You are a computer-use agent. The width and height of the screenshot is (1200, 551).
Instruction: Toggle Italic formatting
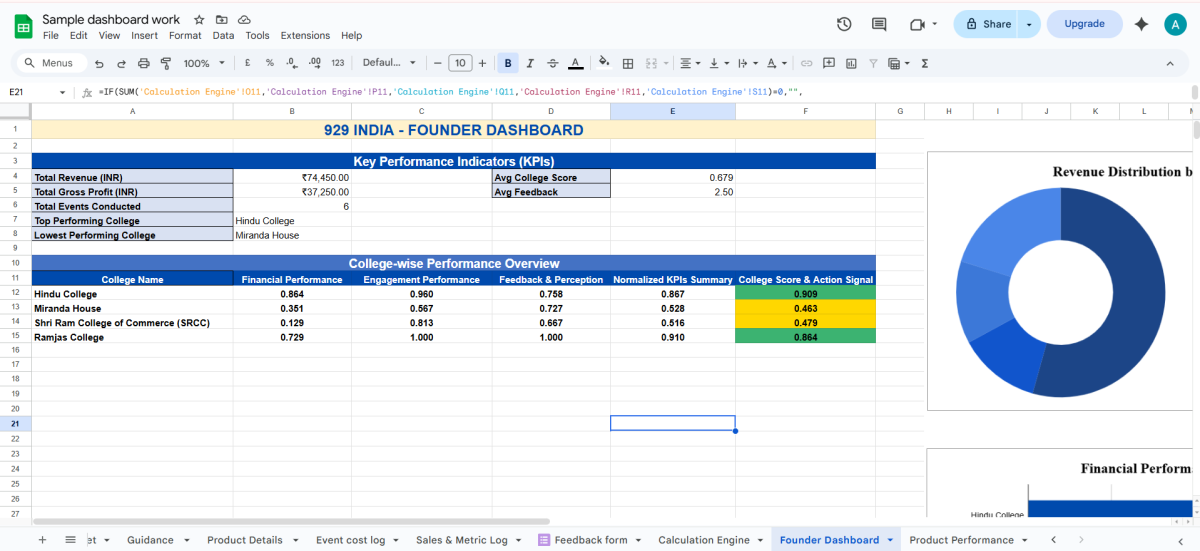[x=530, y=63]
